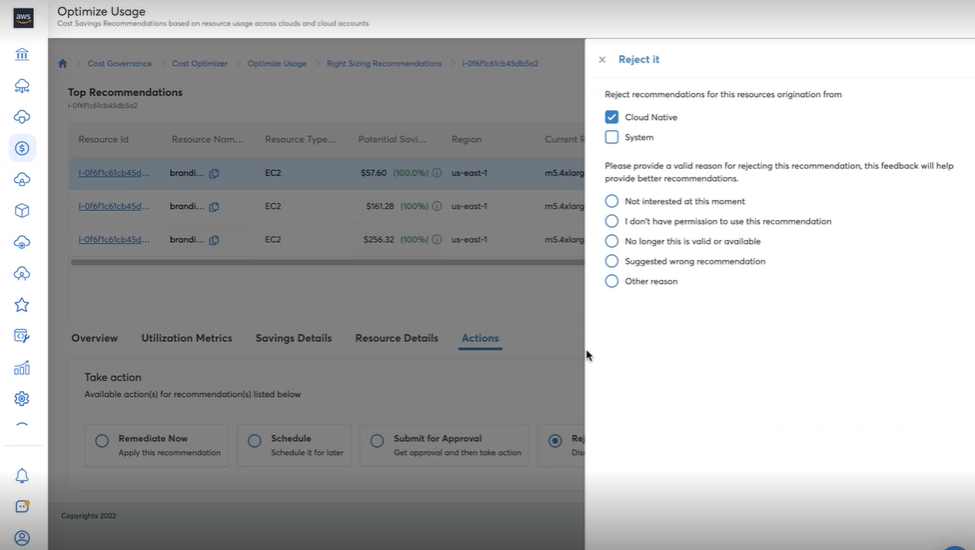Switch to Overview tab
This screenshot has height=550, width=975.
point(95,338)
